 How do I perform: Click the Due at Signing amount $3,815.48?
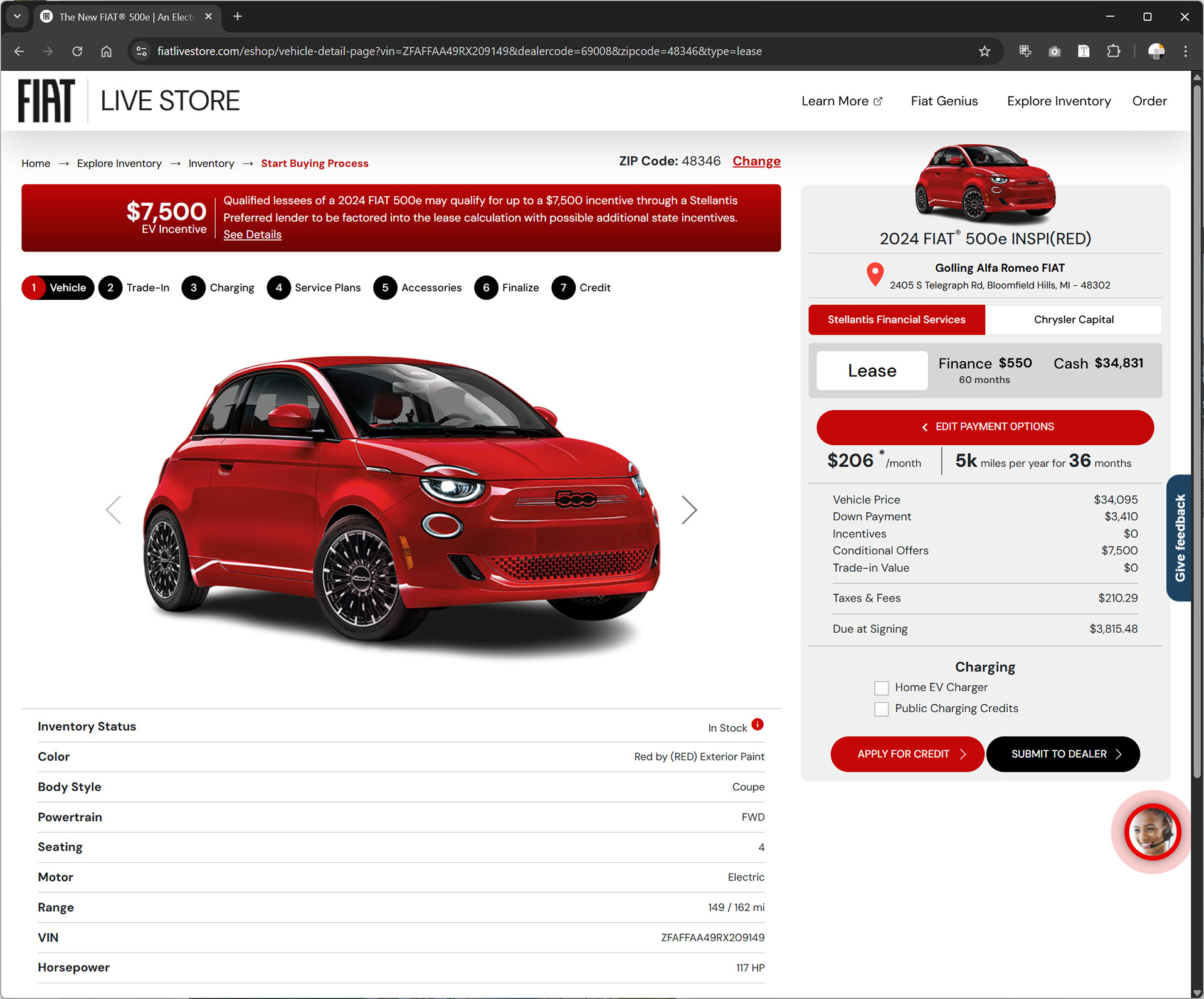pyautogui.click(x=1113, y=629)
